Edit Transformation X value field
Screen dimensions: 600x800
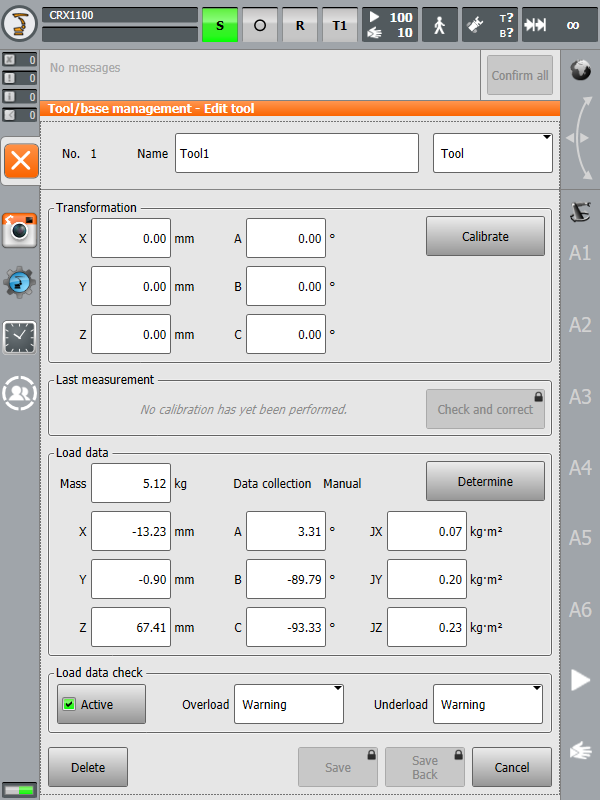tap(131, 238)
